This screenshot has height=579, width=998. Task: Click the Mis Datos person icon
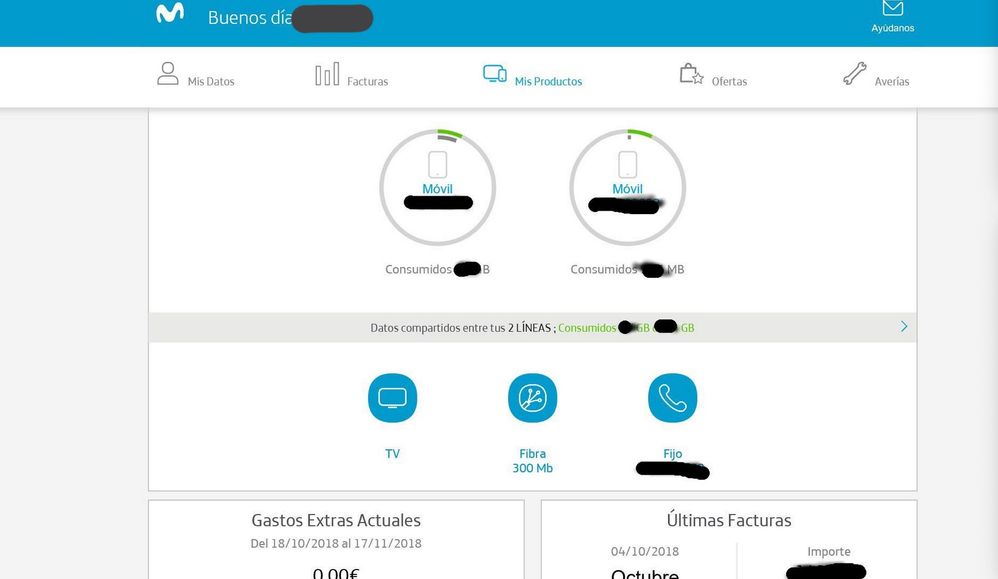pos(168,74)
